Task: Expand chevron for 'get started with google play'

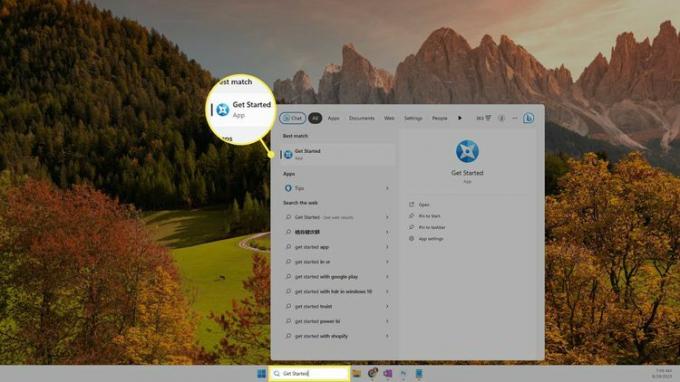Action: click(387, 277)
